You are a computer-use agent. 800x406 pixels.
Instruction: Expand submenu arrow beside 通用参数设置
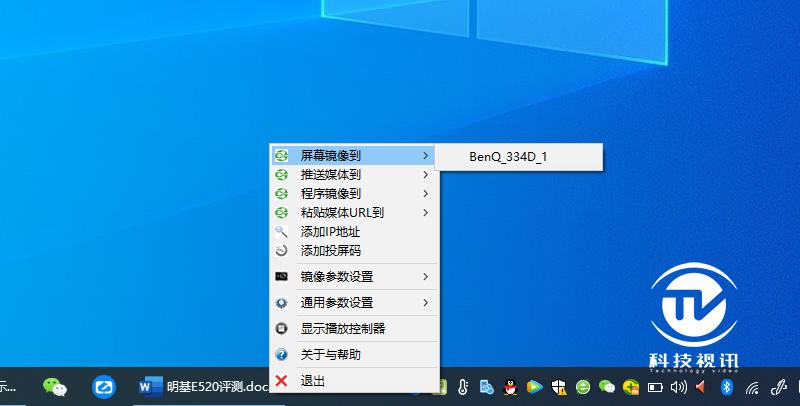(426, 303)
